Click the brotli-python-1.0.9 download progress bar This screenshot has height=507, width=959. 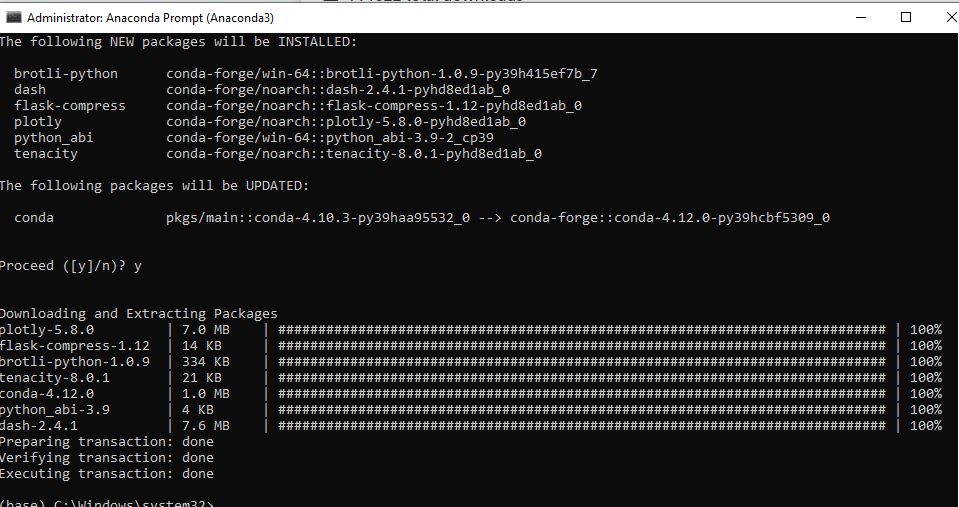point(582,361)
